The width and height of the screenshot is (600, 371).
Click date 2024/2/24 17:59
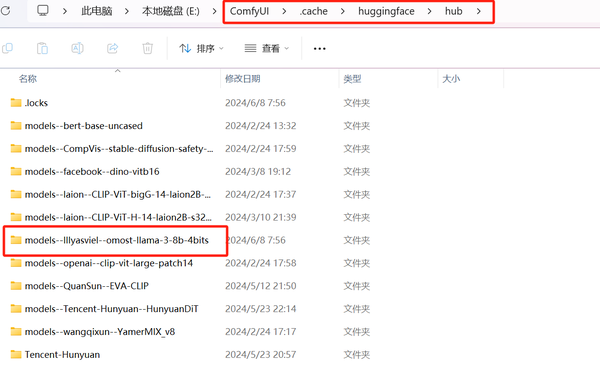point(261,149)
